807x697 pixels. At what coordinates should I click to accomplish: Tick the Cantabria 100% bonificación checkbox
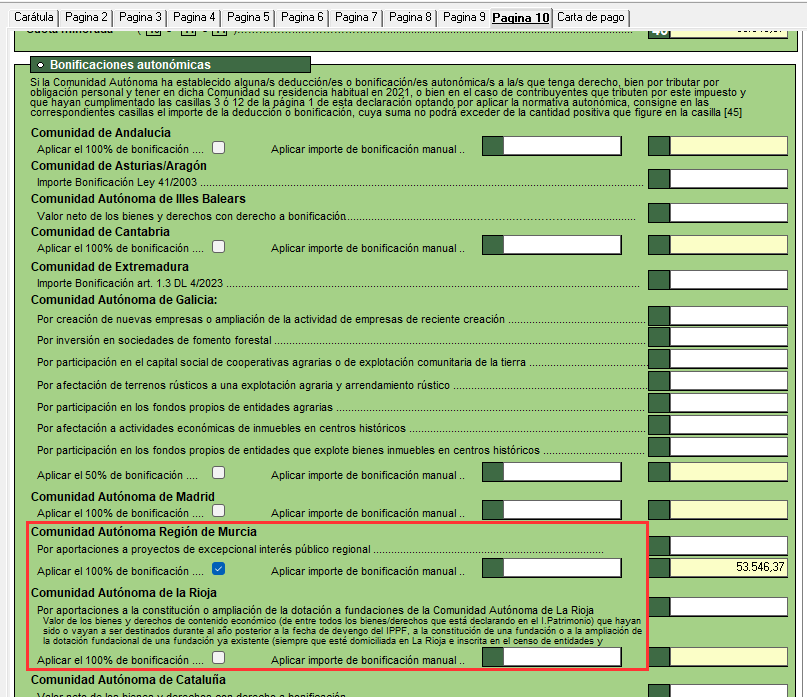coord(218,246)
